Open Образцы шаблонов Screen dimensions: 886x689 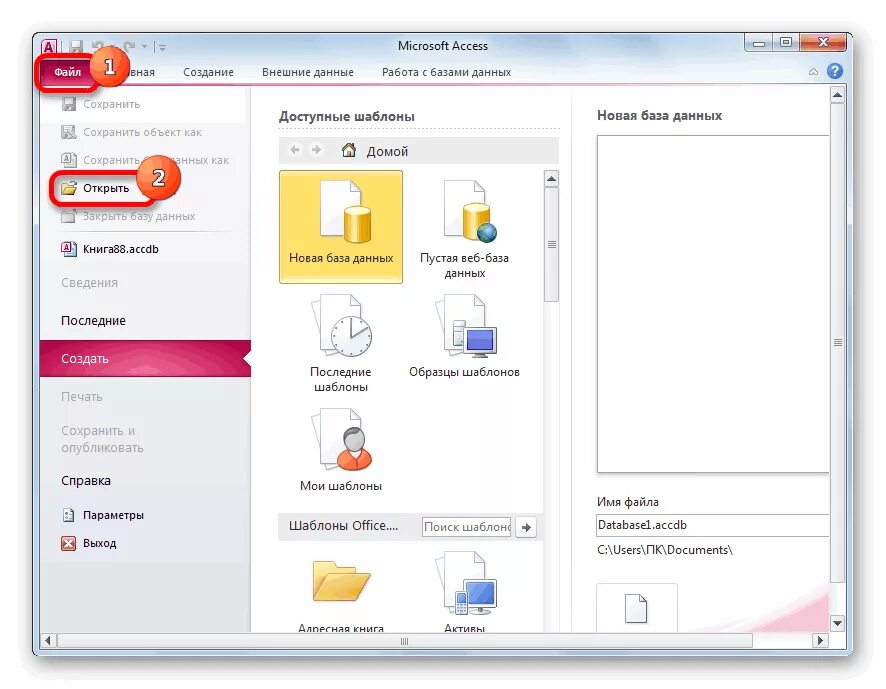(x=464, y=337)
